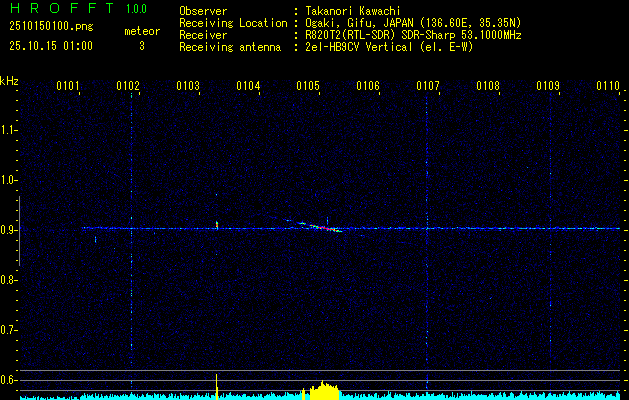The height and width of the screenshot is (400, 629).
Task: Click the Observer field label
Action: (203, 11)
